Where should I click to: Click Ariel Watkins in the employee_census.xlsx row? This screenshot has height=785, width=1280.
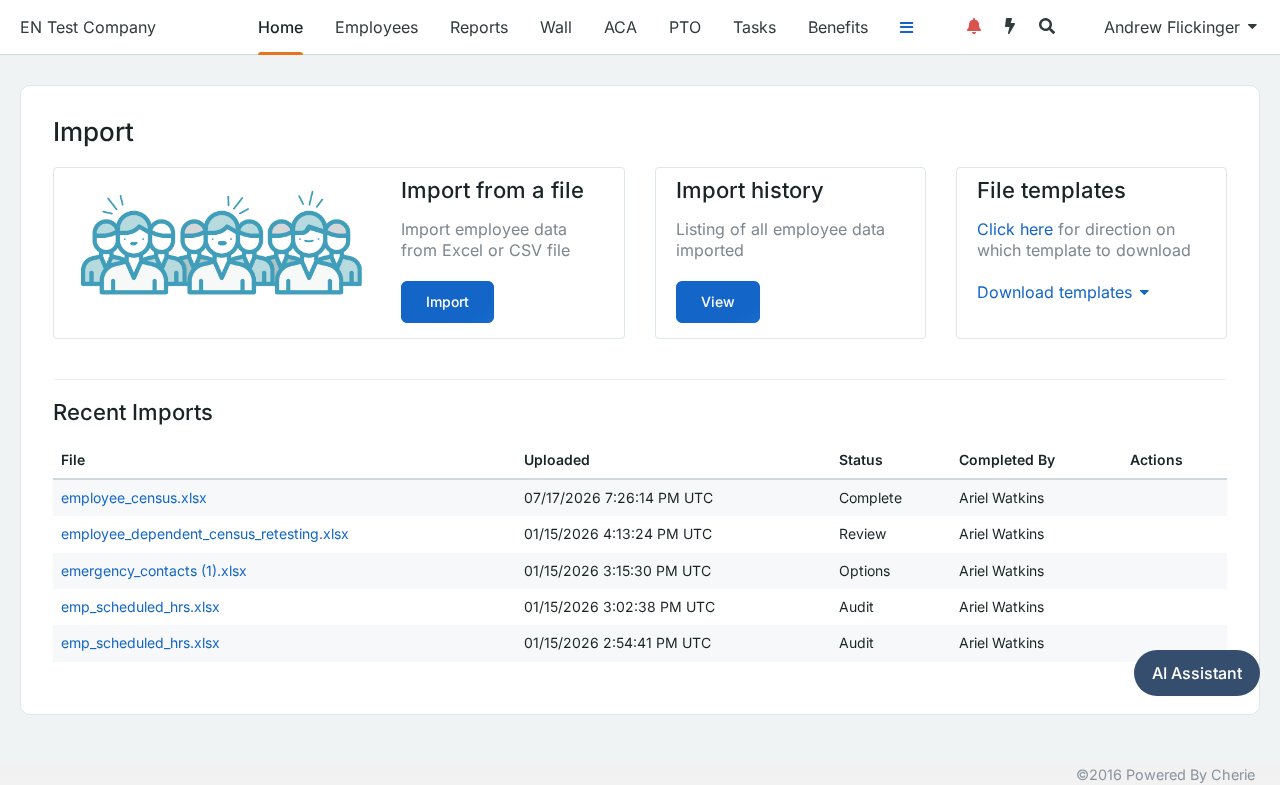(x=1001, y=498)
